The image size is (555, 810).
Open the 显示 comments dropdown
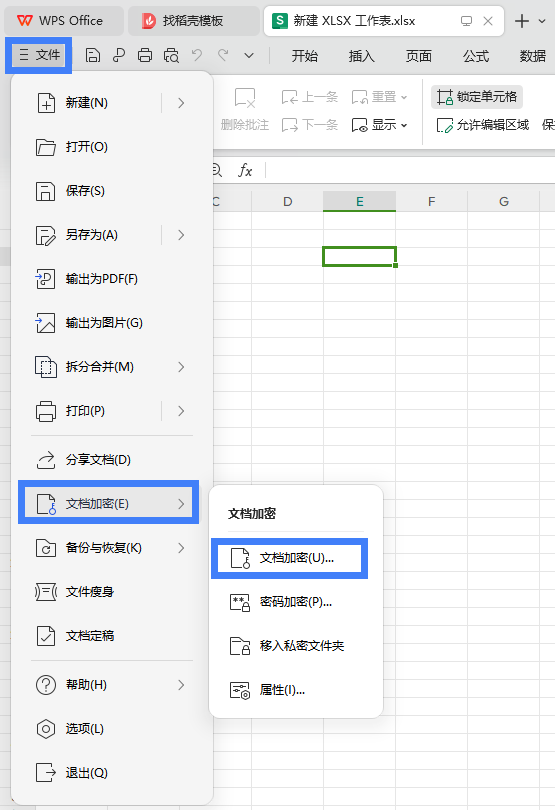point(380,125)
